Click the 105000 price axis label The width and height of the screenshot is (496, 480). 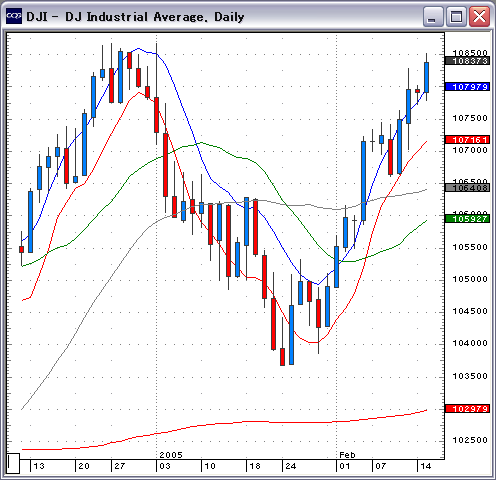tap(470, 279)
